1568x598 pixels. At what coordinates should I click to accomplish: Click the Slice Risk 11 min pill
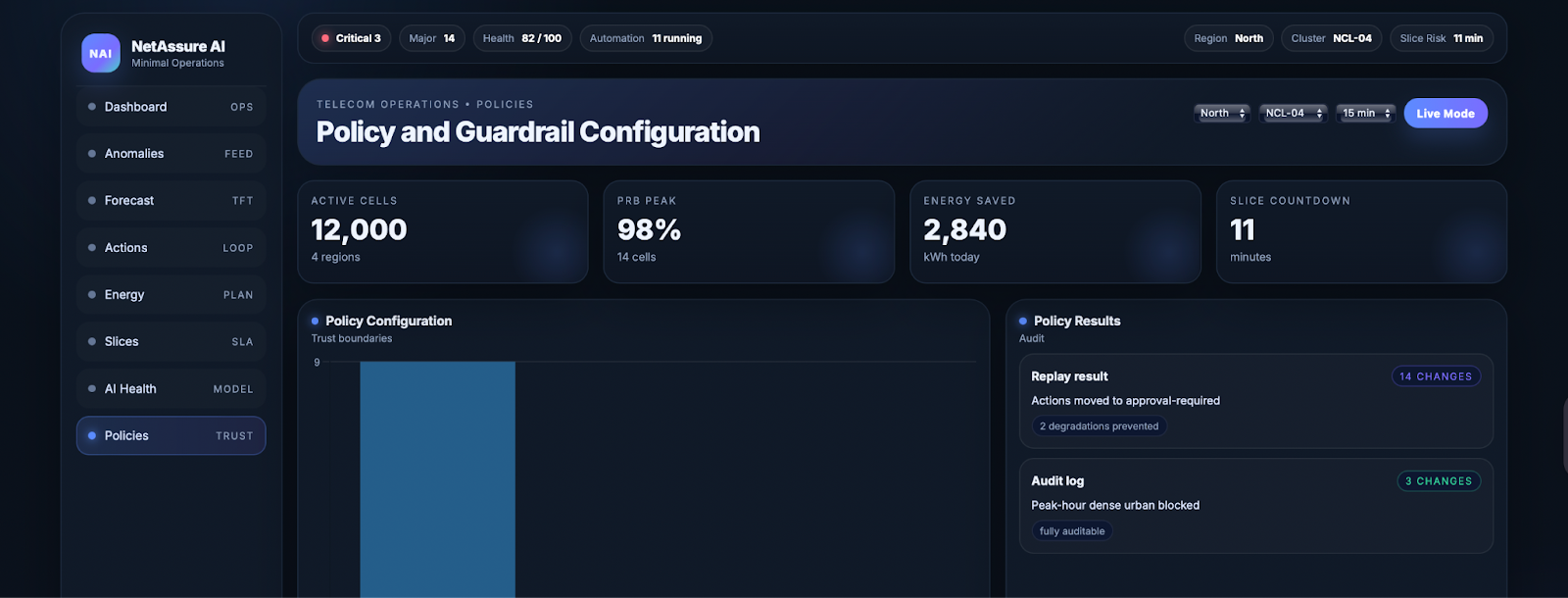1442,38
